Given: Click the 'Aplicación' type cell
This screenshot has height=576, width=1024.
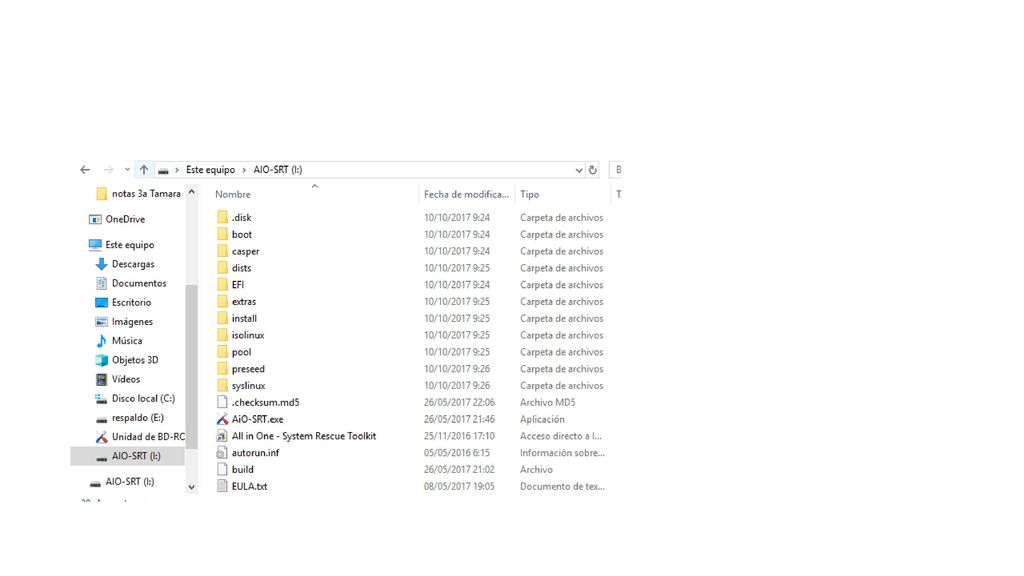Looking at the screenshot, I should click(x=542, y=419).
